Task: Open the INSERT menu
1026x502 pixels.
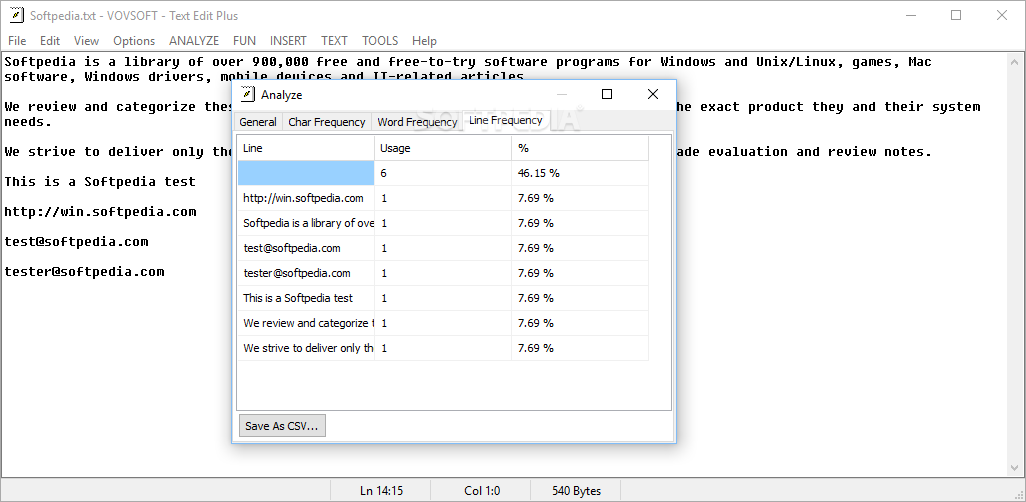Action: [288, 41]
